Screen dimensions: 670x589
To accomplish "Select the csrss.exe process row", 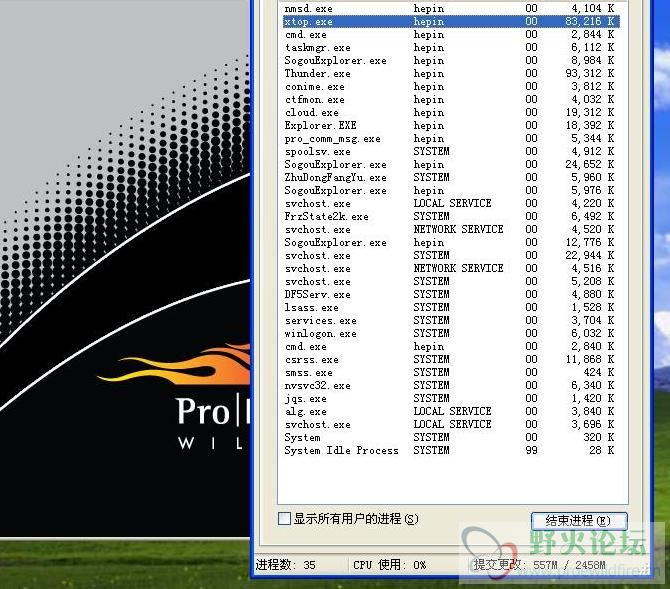I will click(451, 359).
